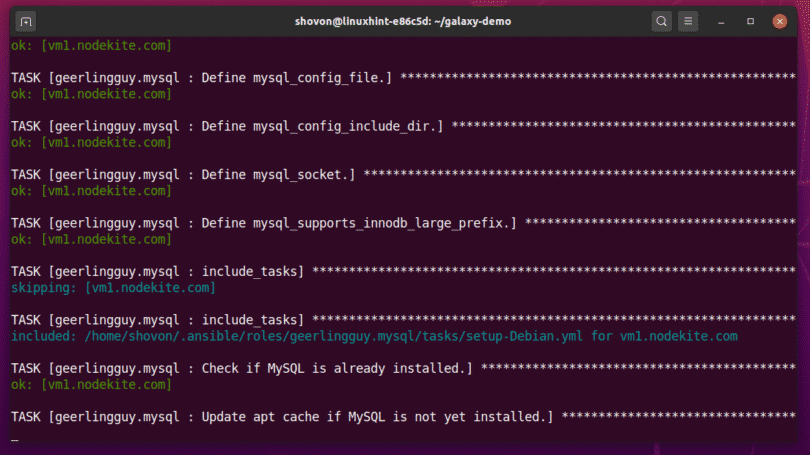This screenshot has height=455, width=810.
Task: Open the terminal search tool
Action: tap(662, 20)
